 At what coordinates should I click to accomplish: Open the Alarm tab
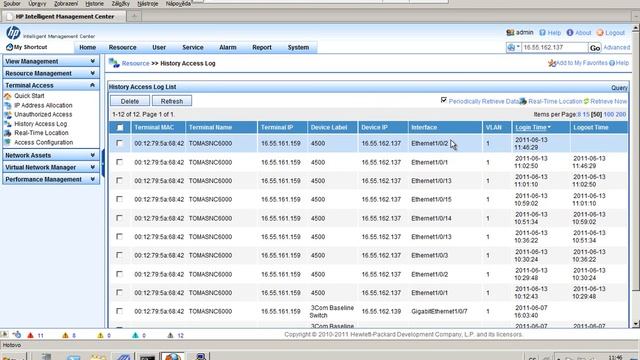point(228,47)
